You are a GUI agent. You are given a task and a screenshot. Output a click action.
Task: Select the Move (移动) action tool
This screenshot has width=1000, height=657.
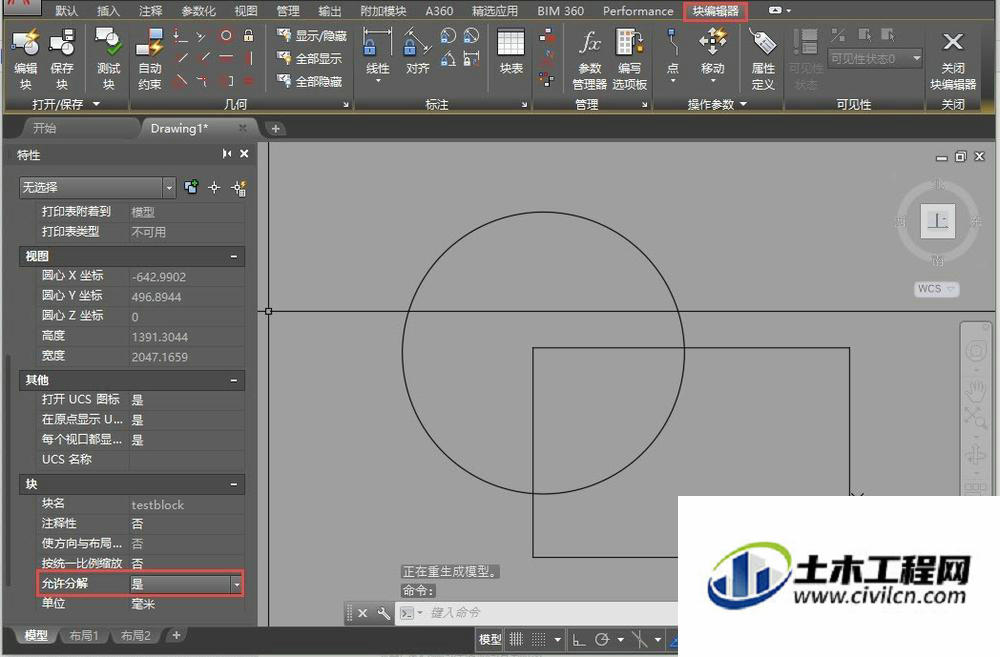(712, 55)
